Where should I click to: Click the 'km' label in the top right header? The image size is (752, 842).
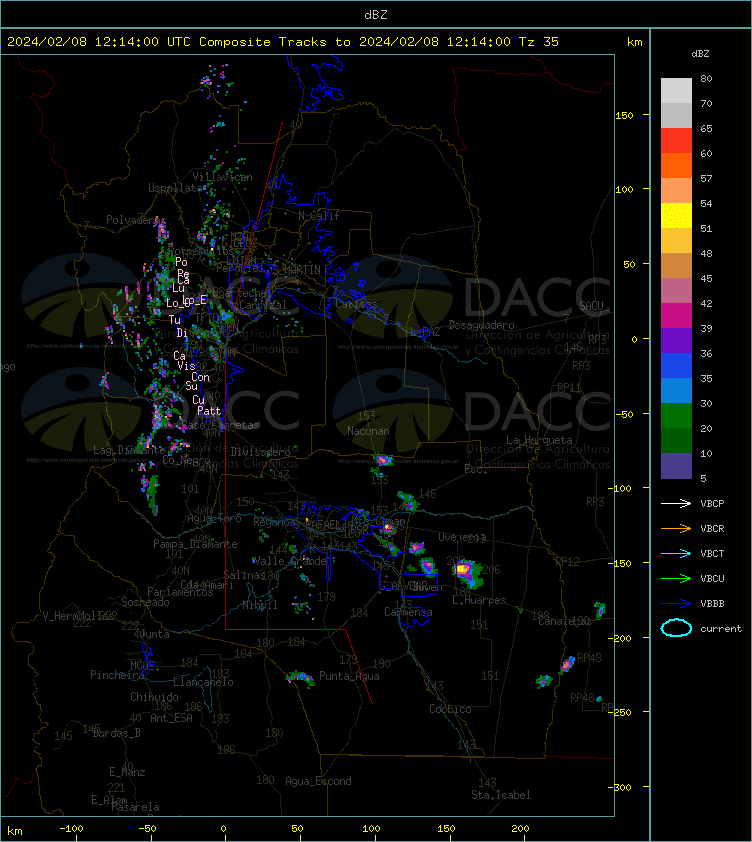coord(634,42)
